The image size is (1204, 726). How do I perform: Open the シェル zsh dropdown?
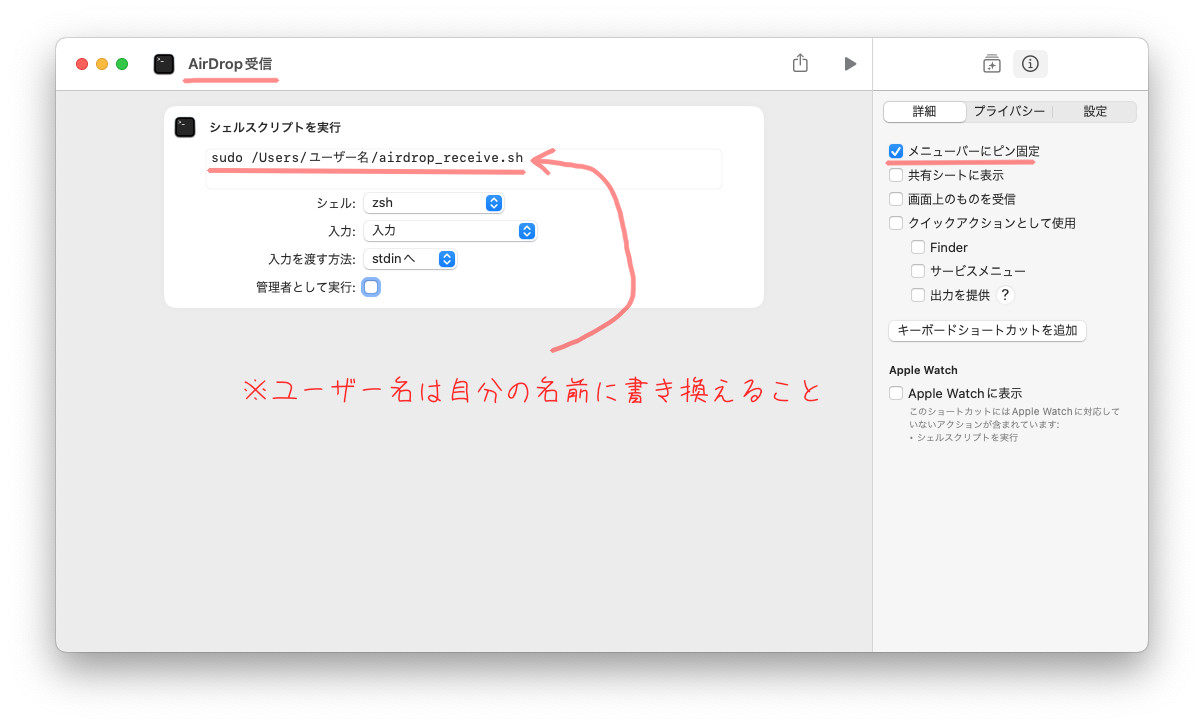pos(433,203)
